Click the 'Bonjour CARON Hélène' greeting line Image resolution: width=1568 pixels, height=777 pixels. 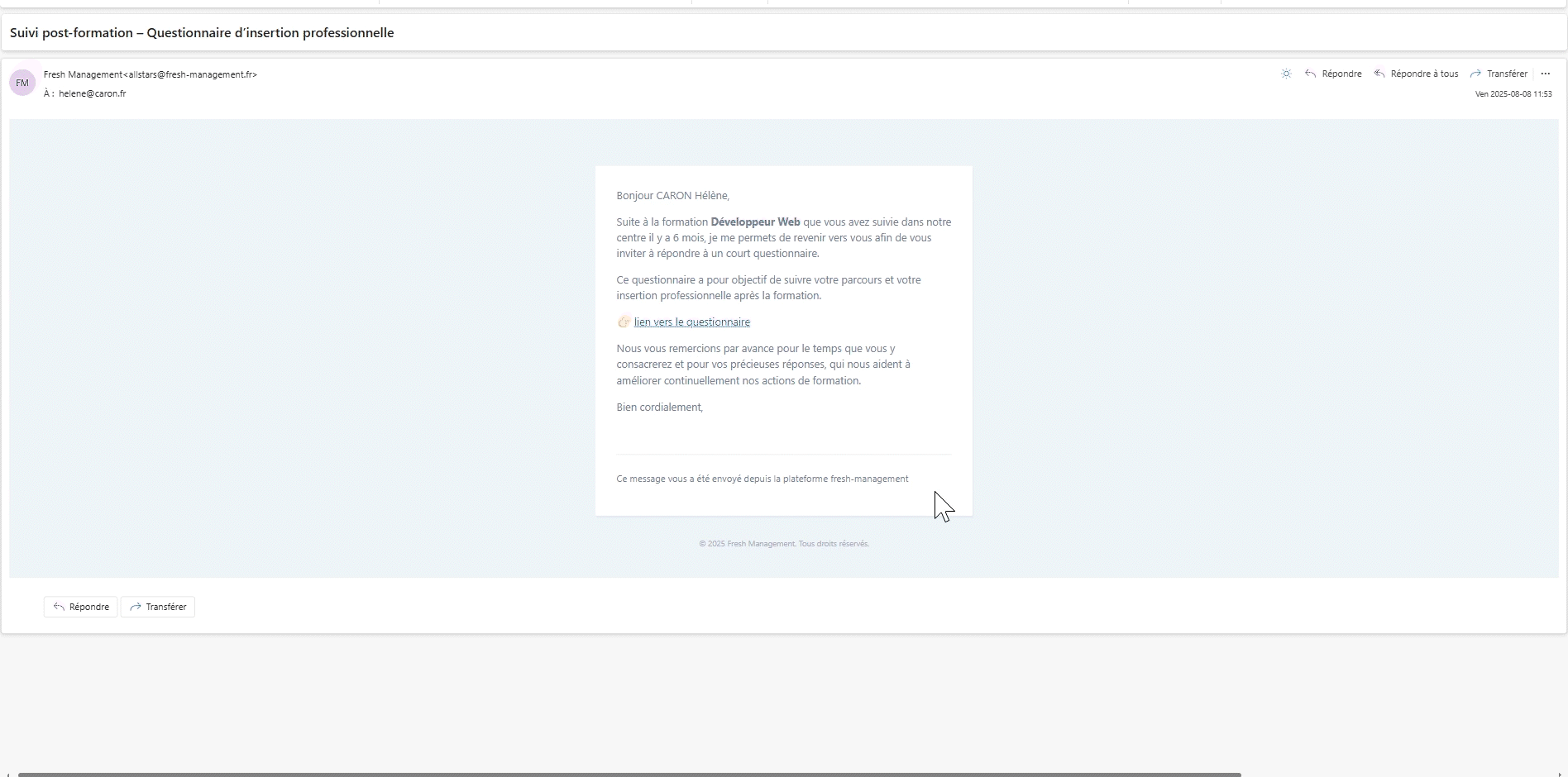pos(672,196)
